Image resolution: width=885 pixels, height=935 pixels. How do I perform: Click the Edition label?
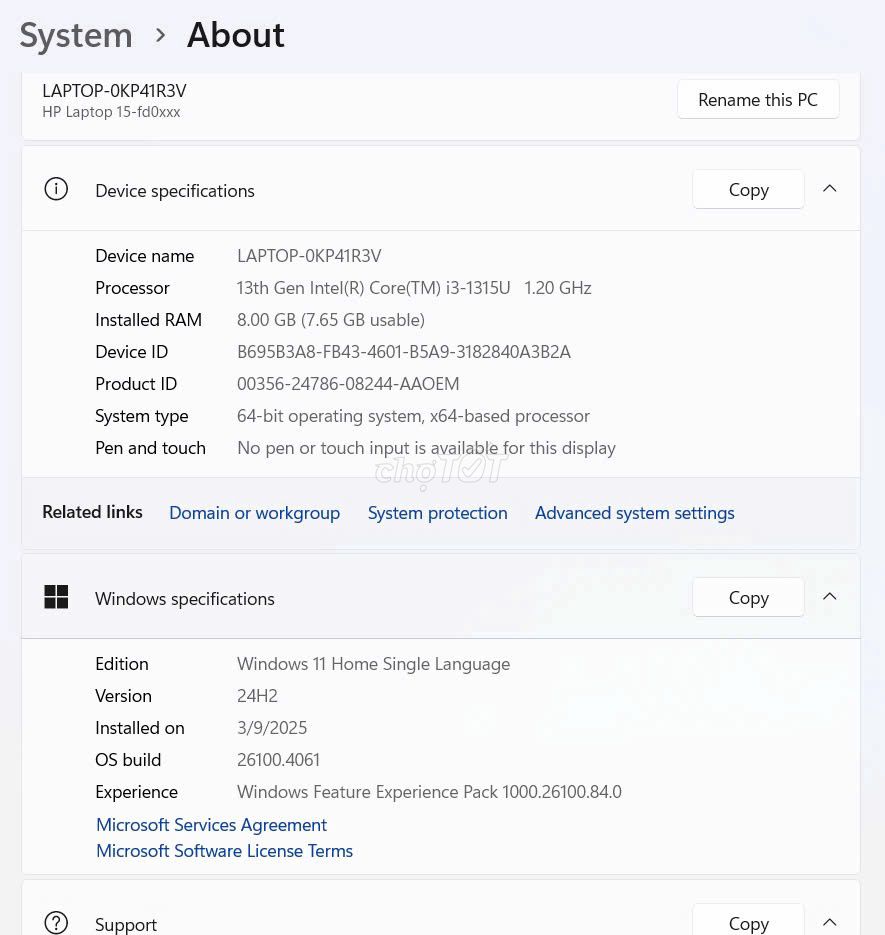(122, 664)
